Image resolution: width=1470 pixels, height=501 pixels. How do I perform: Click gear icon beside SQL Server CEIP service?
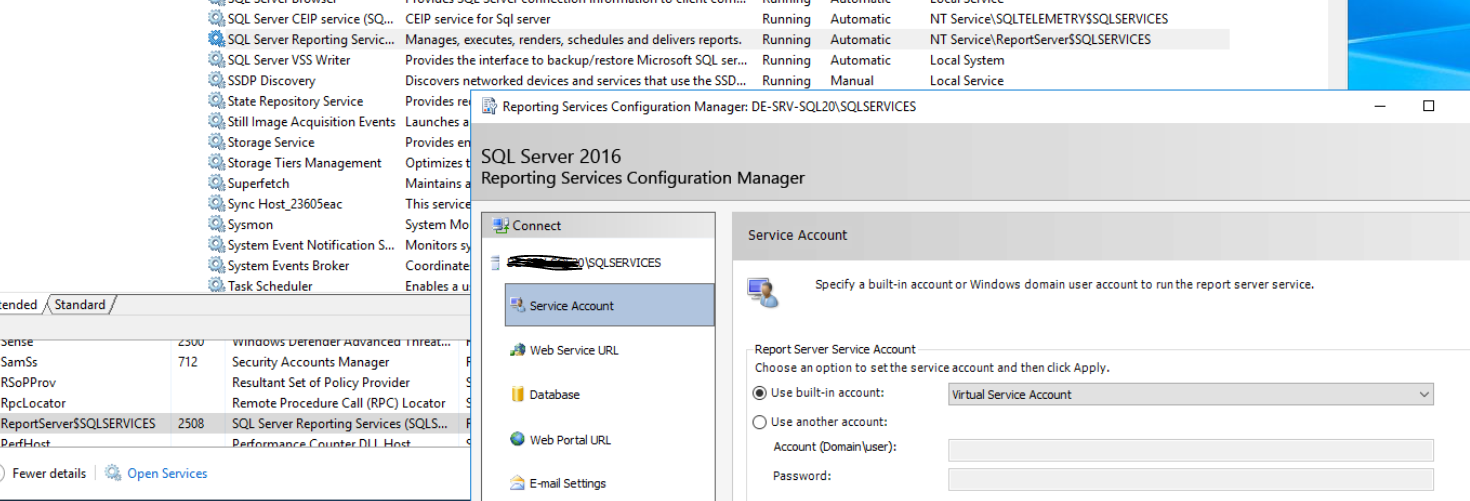pyautogui.click(x=216, y=19)
